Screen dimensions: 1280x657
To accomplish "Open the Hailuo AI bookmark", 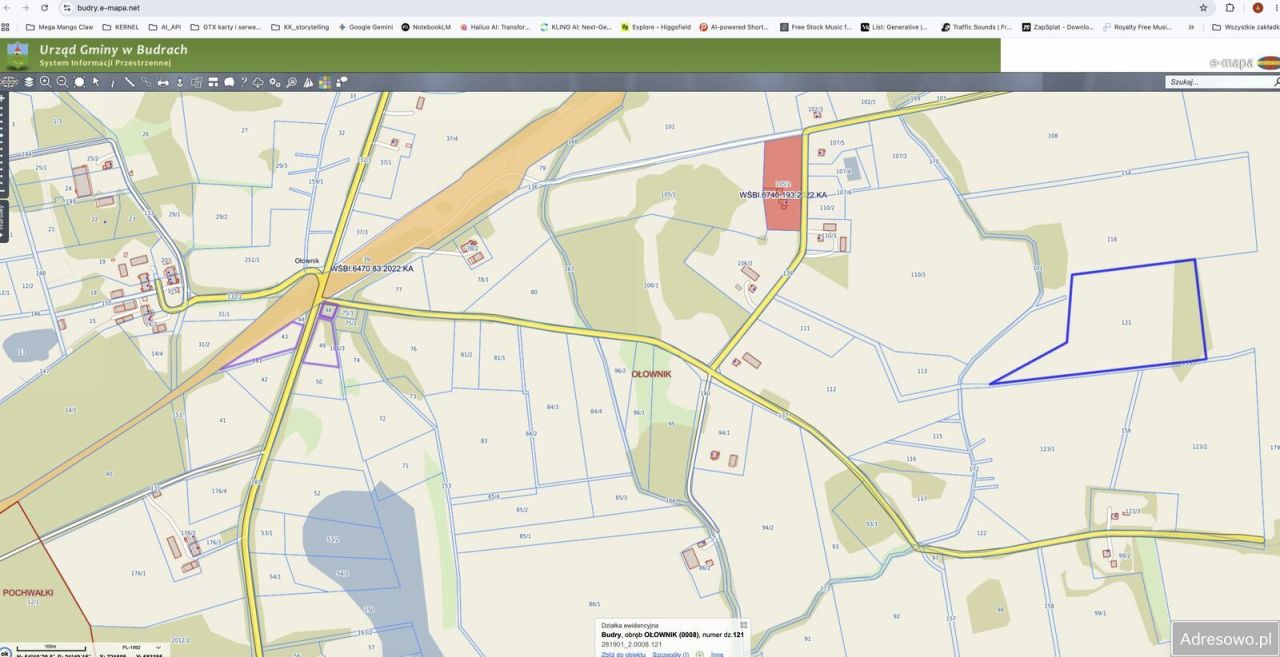I will point(495,27).
